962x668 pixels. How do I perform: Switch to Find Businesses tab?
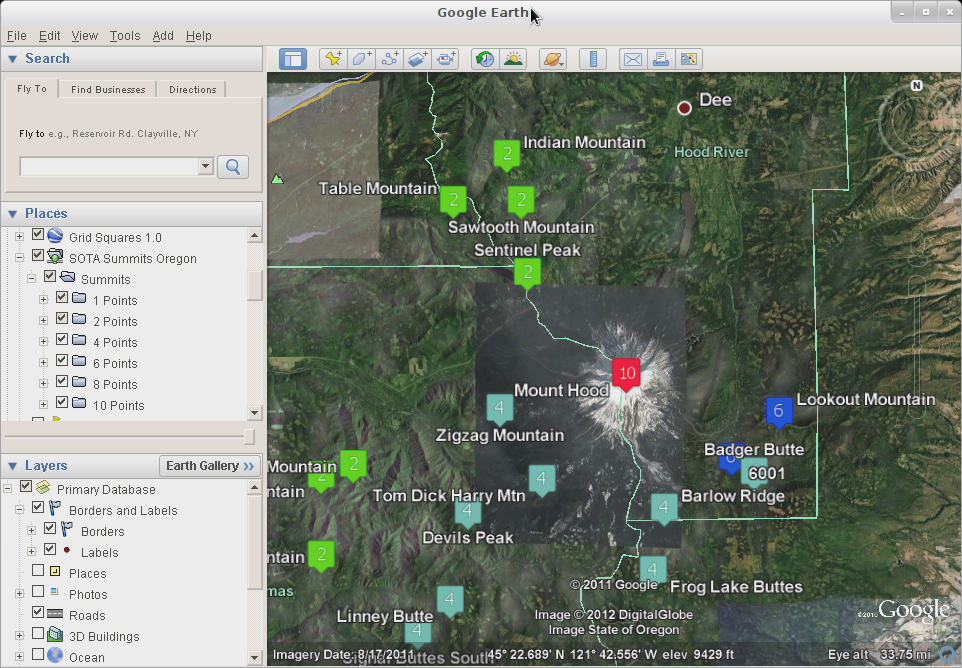pos(108,90)
